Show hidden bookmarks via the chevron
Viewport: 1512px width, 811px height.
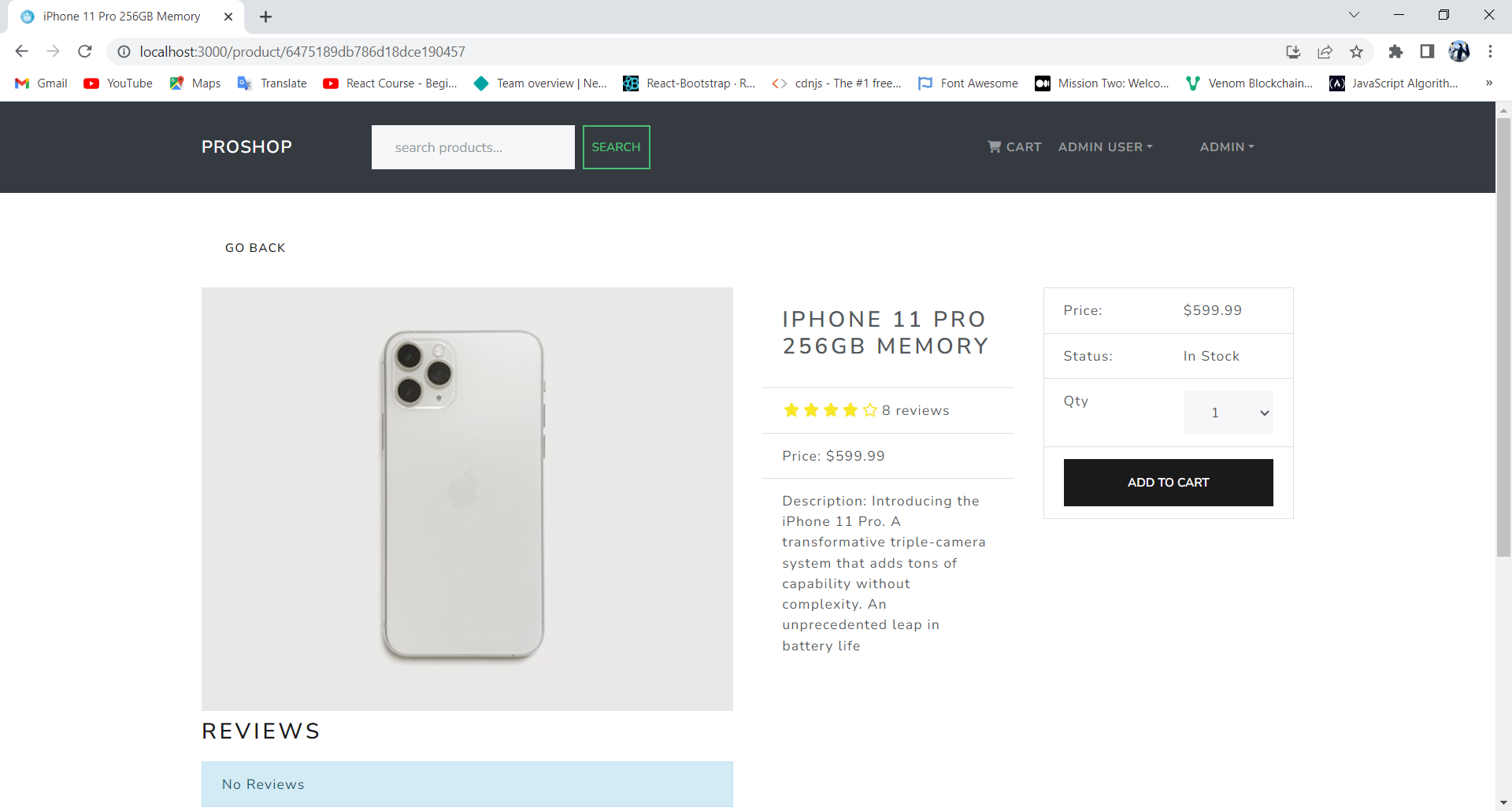coord(1489,83)
